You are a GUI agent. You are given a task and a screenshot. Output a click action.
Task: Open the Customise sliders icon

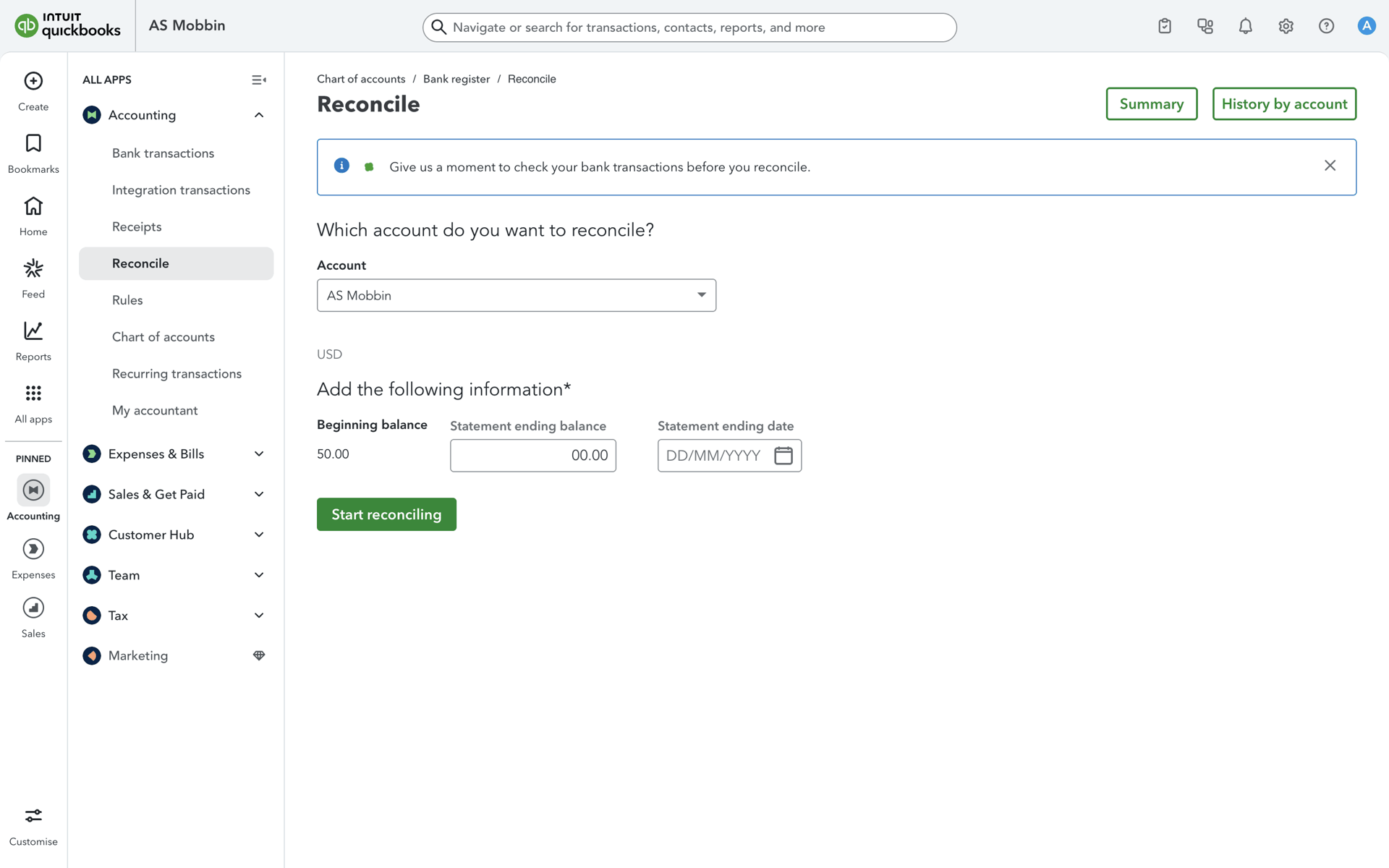33,816
